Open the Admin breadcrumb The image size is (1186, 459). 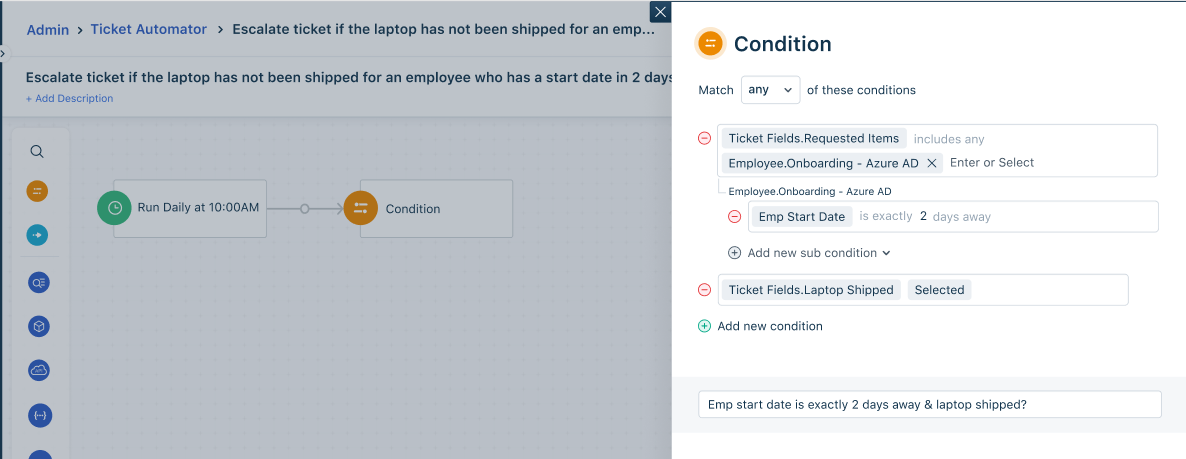pyautogui.click(x=48, y=30)
